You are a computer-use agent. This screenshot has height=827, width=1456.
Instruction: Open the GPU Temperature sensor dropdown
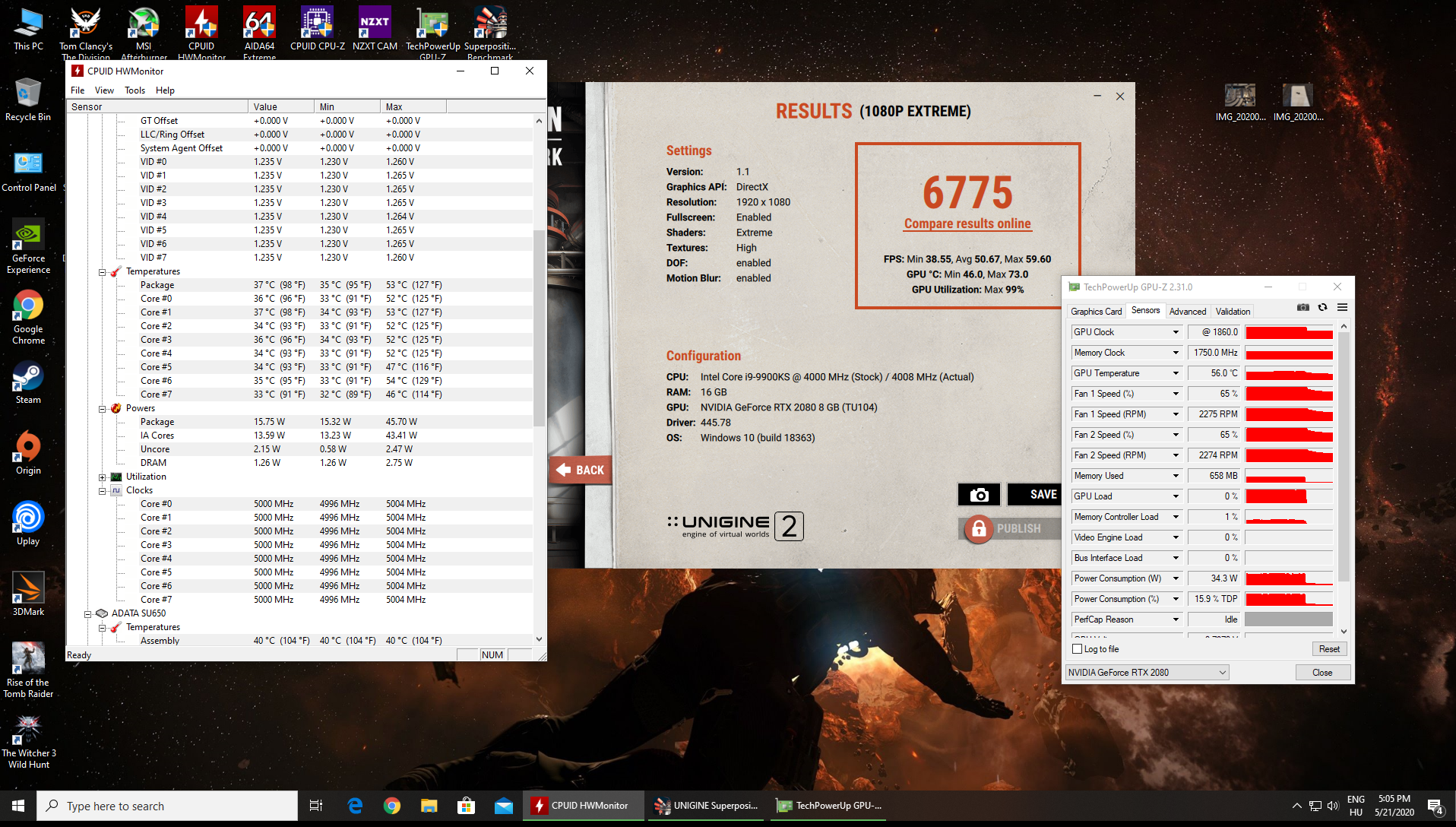coord(1176,373)
